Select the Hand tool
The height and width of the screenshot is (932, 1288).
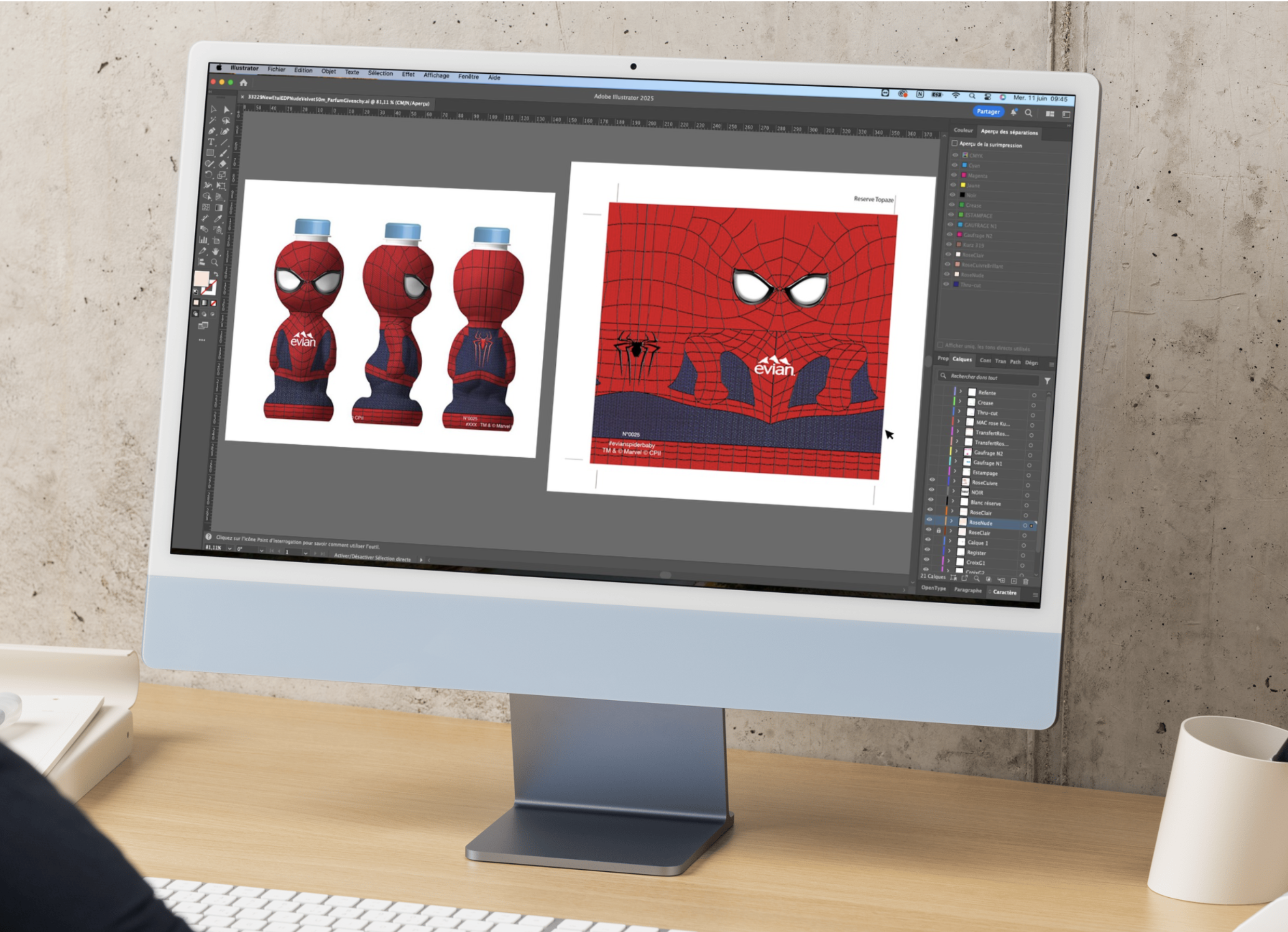216,252
